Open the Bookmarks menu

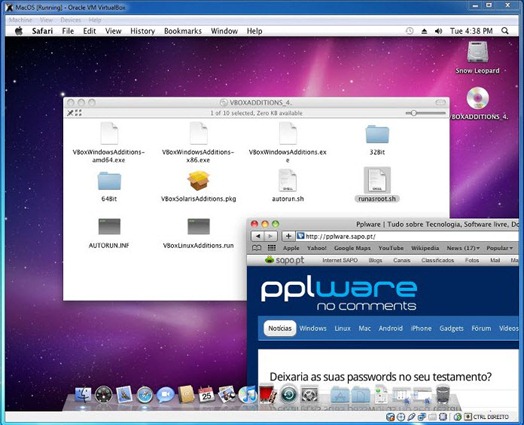[183, 31]
